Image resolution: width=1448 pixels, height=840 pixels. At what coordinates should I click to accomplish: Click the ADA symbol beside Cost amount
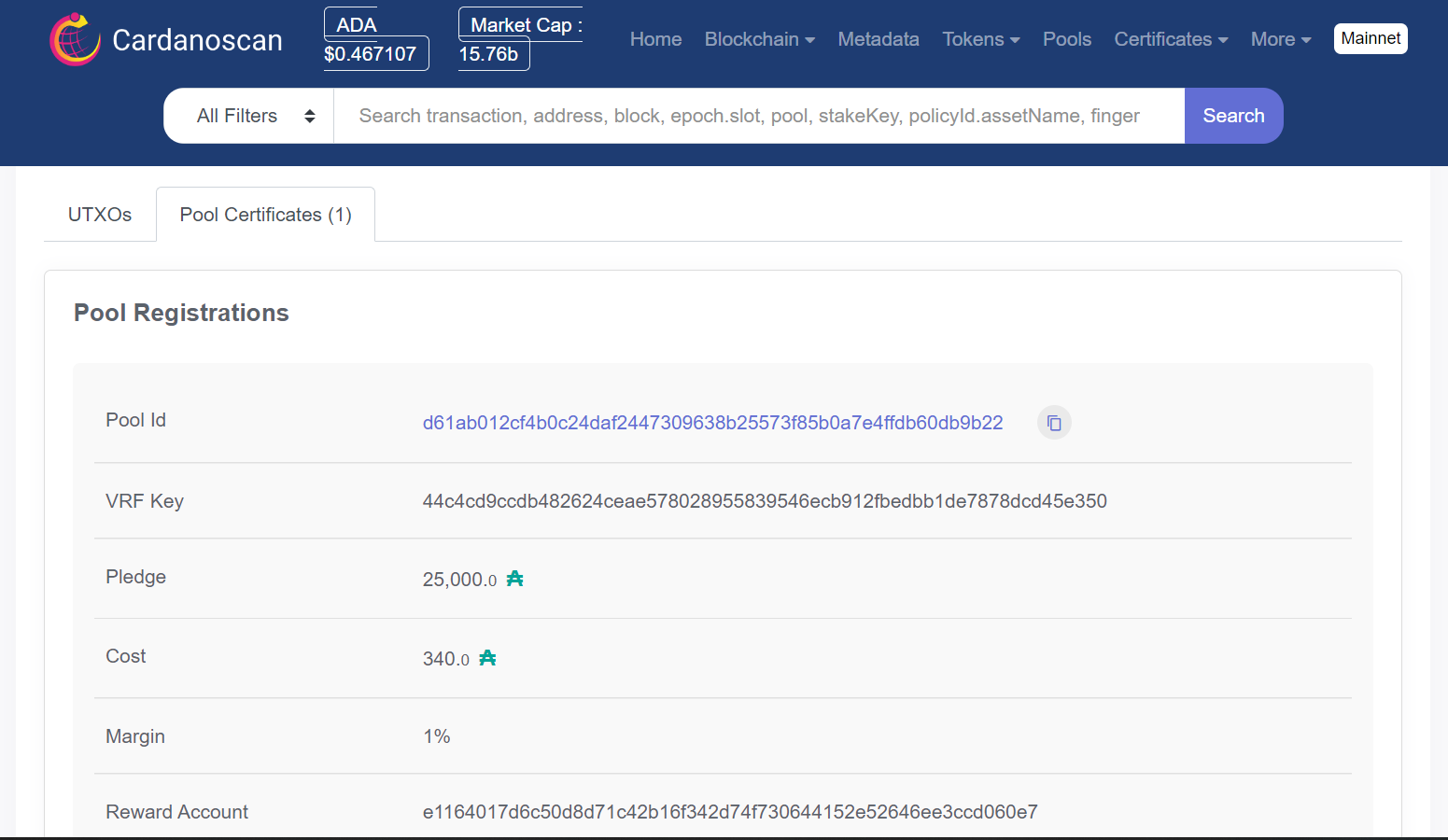(x=487, y=659)
